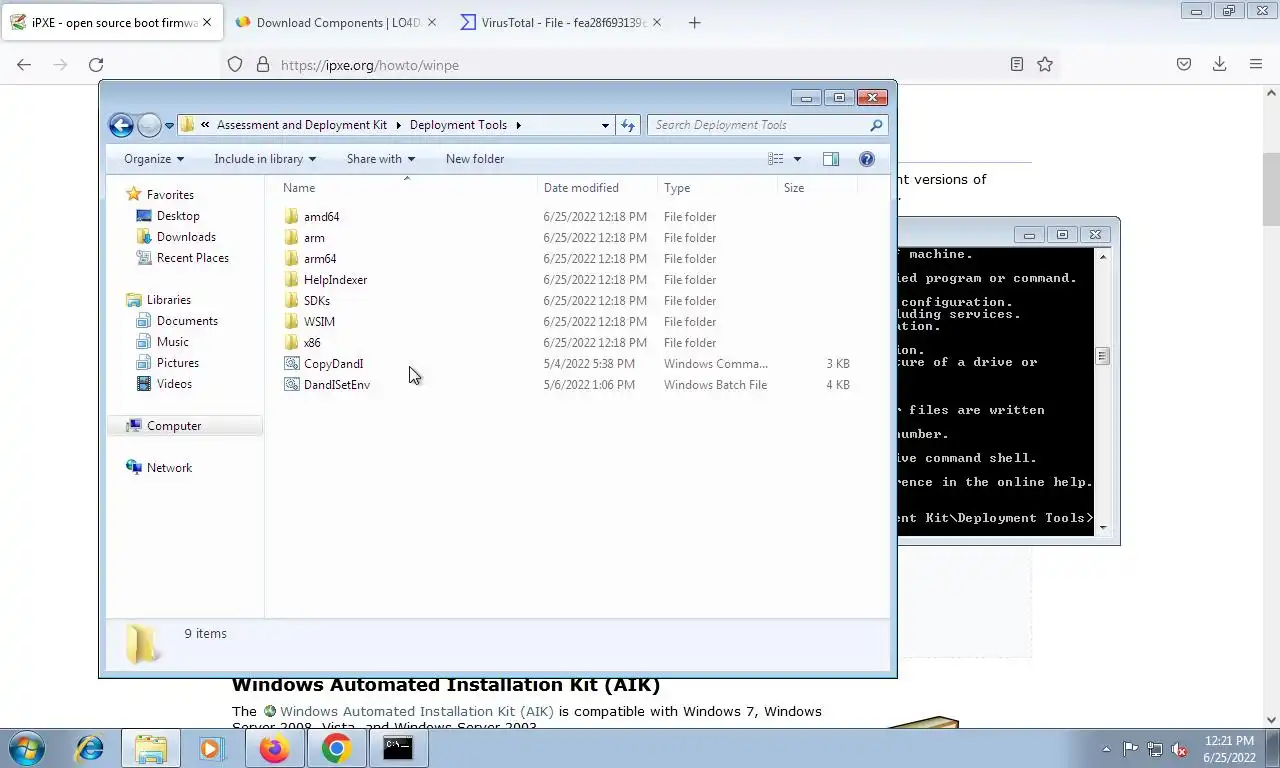Open the Windows Start menu
This screenshot has width=1280, height=768.
[27, 748]
